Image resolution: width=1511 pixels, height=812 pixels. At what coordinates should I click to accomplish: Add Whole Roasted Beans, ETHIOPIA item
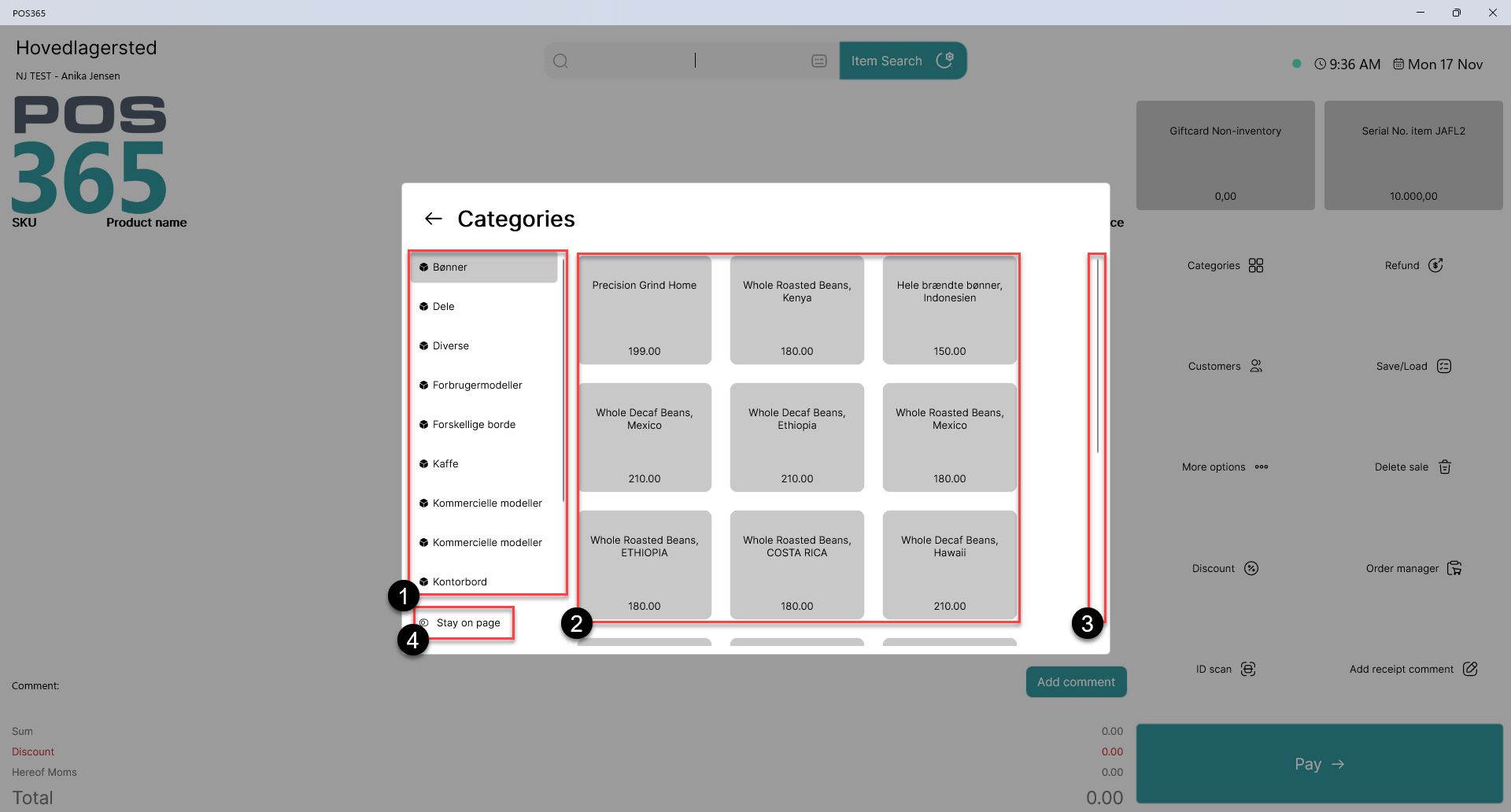[645, 565]
